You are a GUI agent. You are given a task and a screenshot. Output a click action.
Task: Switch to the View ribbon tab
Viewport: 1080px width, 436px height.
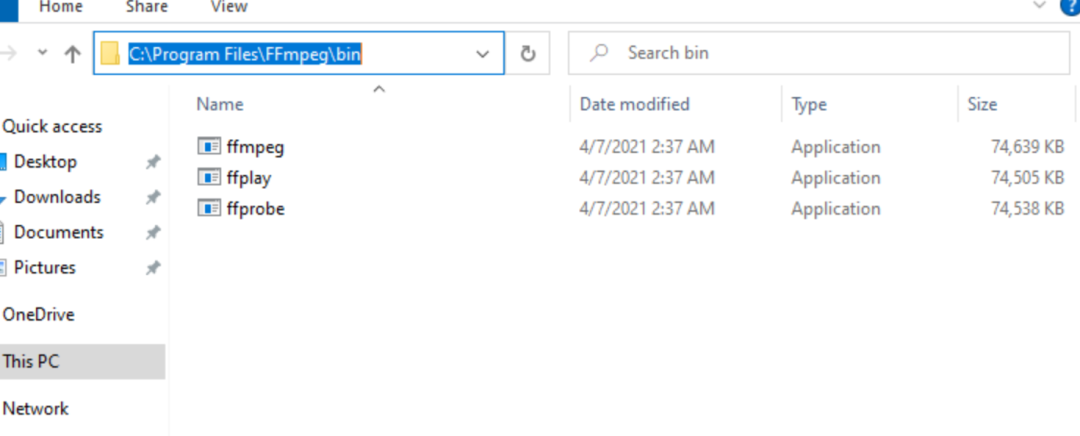pos(229,7)
